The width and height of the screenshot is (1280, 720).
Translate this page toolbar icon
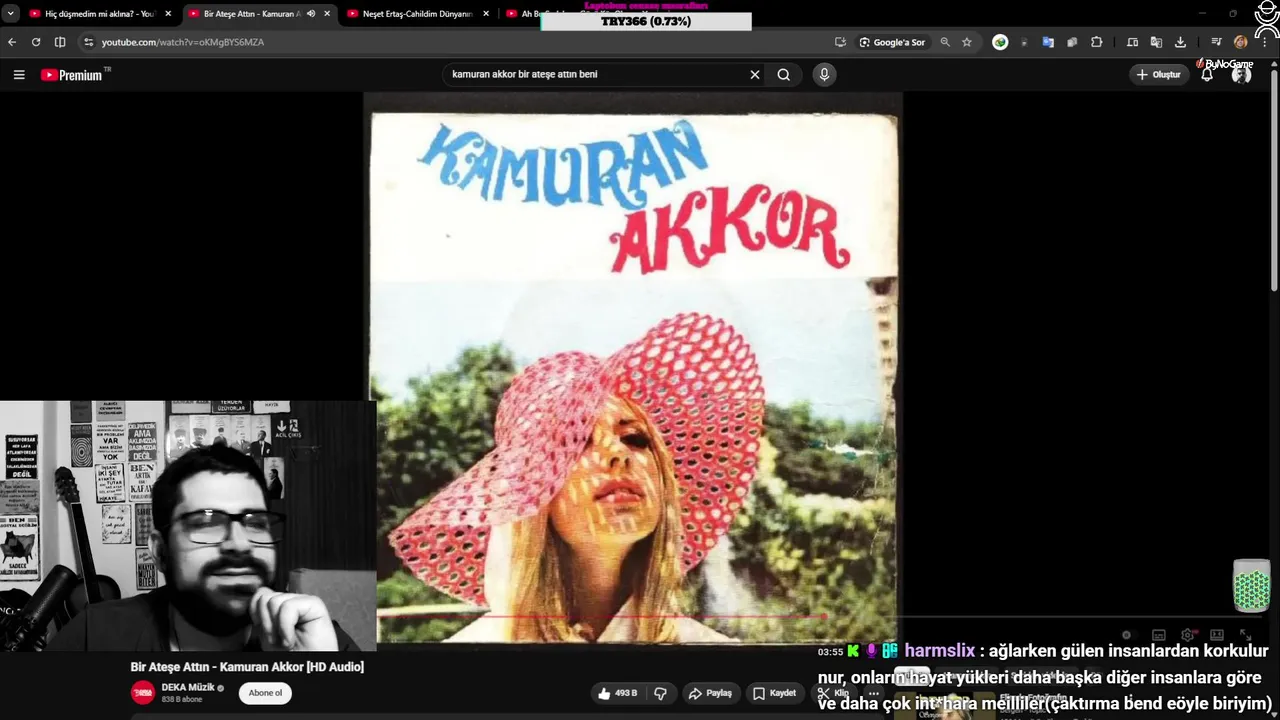1156,42
